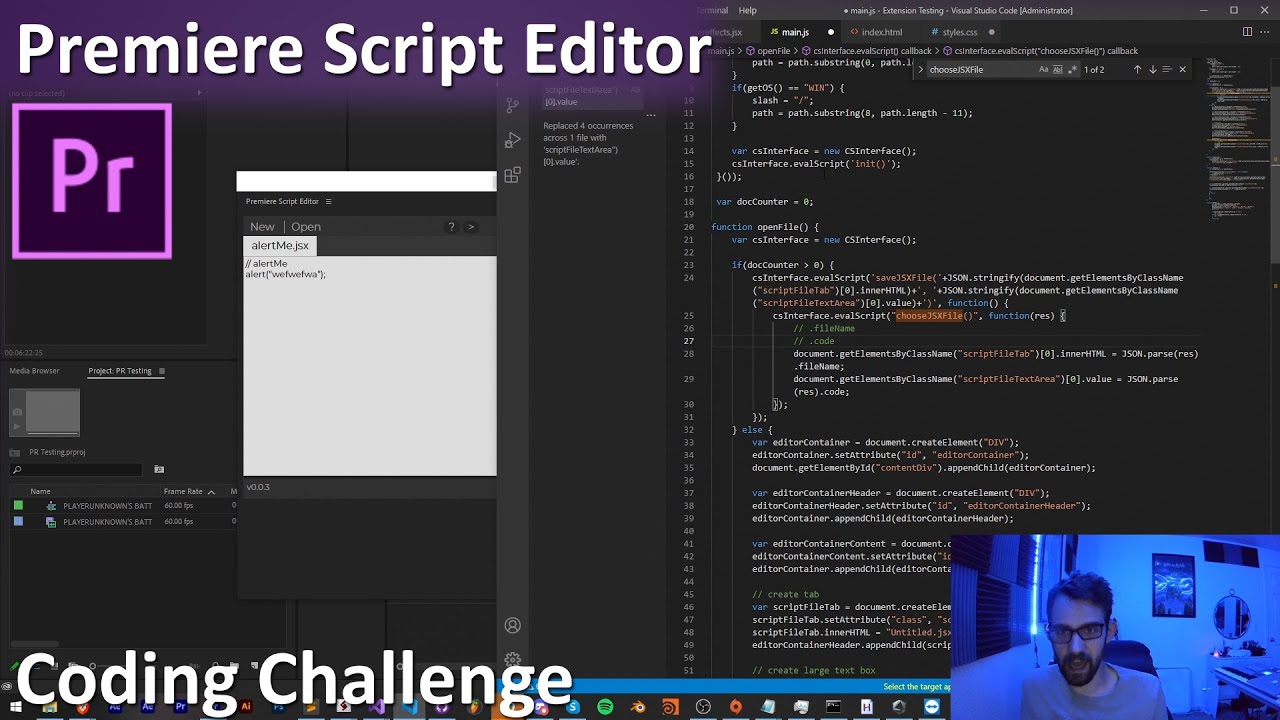Click the green label color swatch

pyautogui.click(x=18, y=506)
